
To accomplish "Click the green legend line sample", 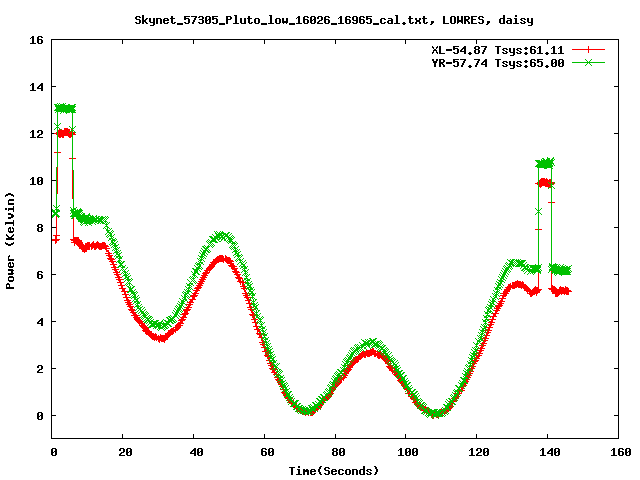I will [588, 62].
